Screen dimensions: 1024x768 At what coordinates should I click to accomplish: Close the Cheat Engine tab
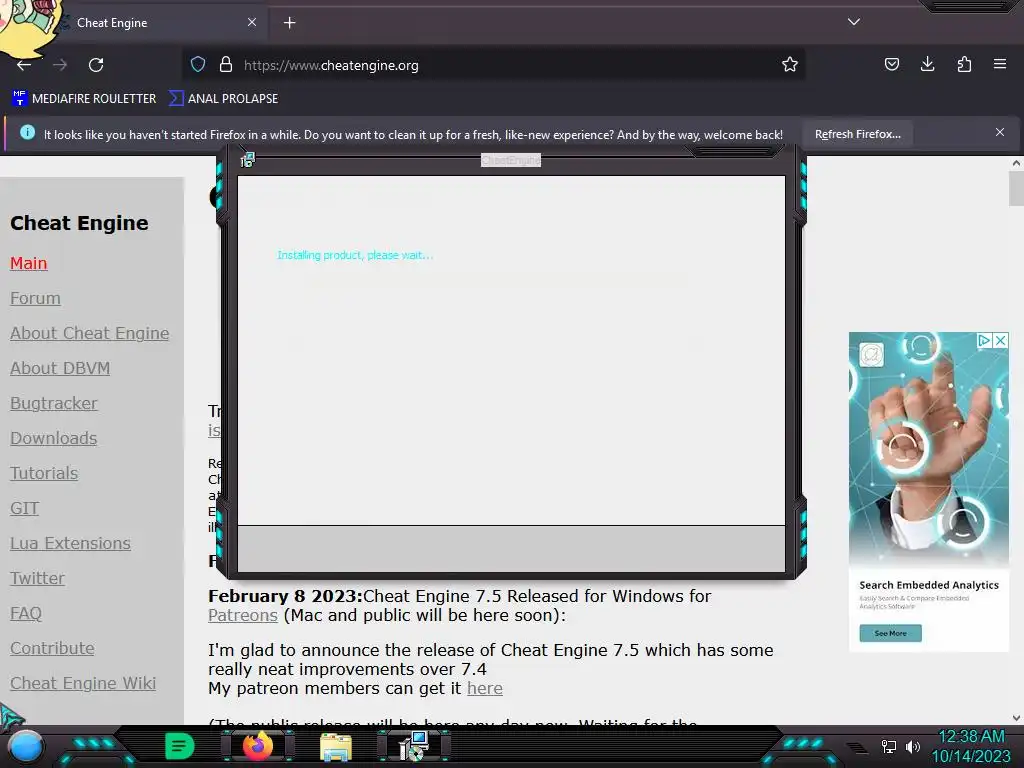coord(251,22)
